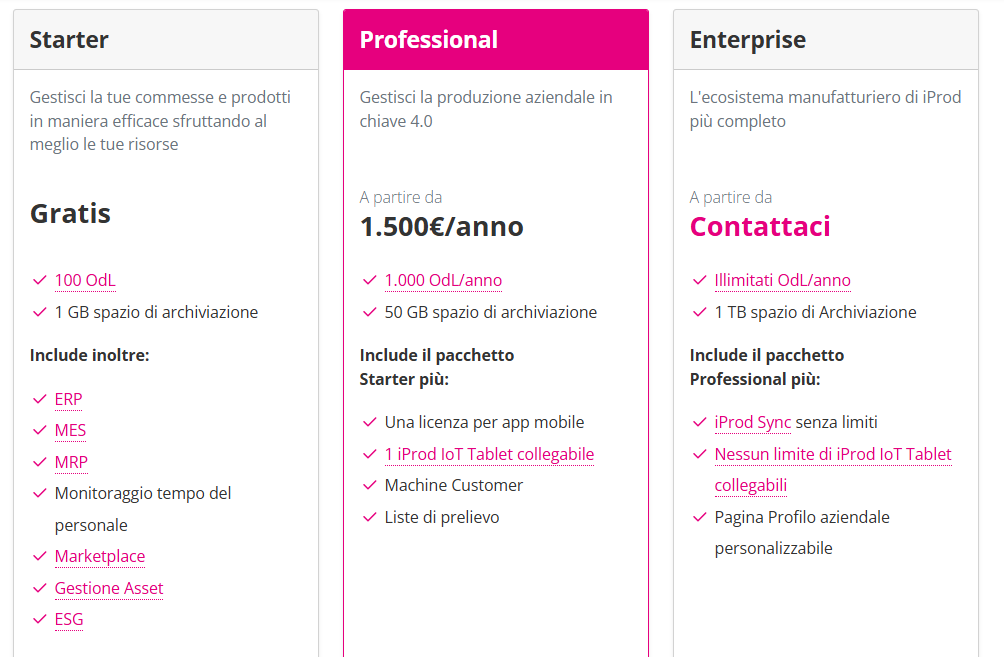Open the 1.000 OdL/anno link
Image resolution: width=1004 pixels, height=657 pixels.
tap(443, 281)
